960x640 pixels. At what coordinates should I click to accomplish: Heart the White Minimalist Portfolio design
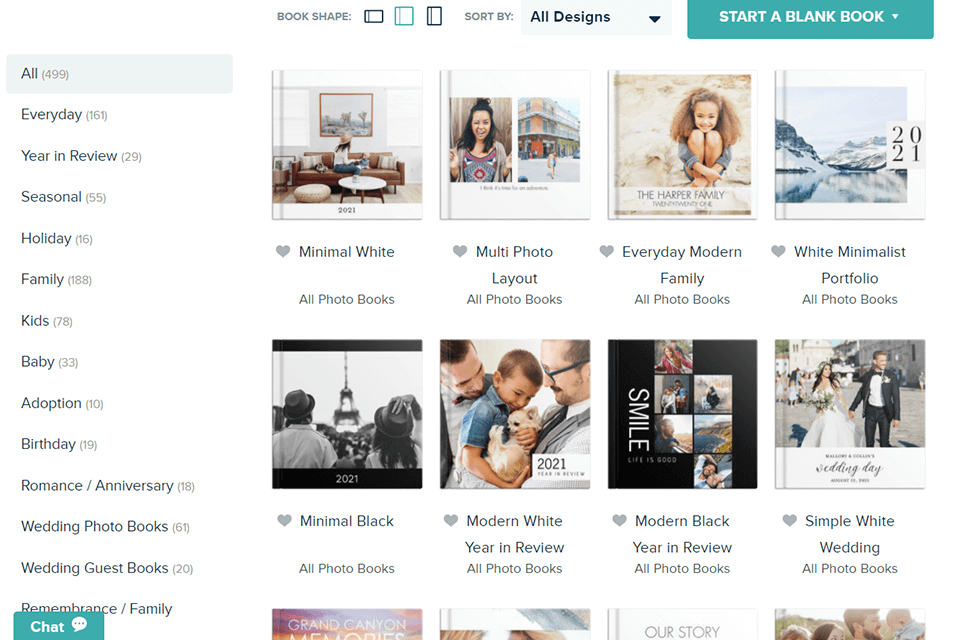(778, 252)
